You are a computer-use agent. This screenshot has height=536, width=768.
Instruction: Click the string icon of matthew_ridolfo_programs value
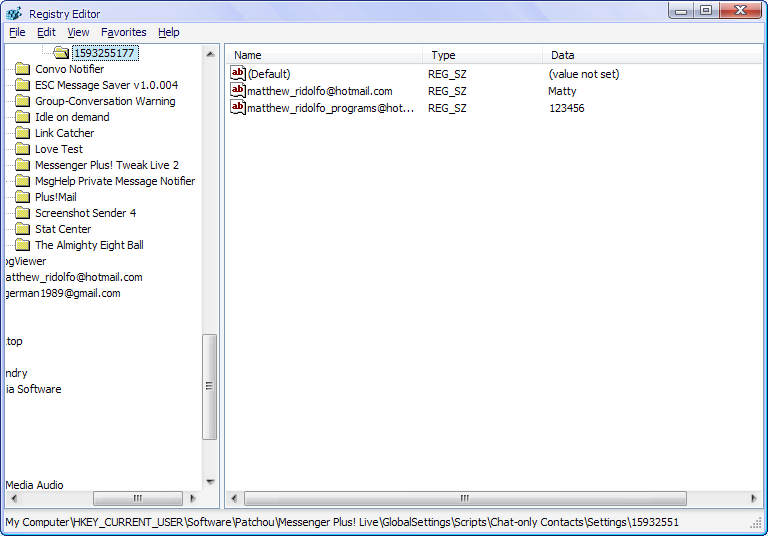pos(238,108)
